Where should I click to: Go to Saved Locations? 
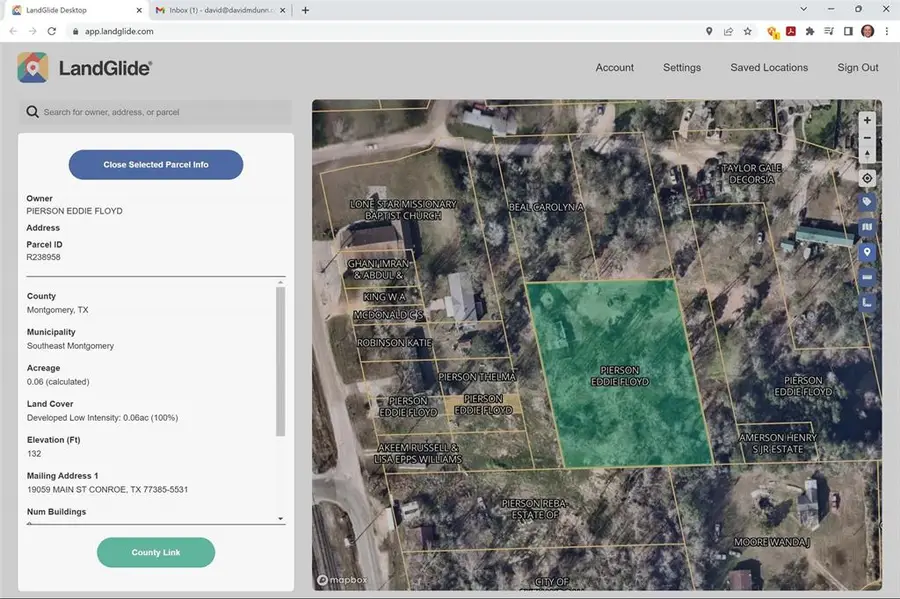point(768,68)
